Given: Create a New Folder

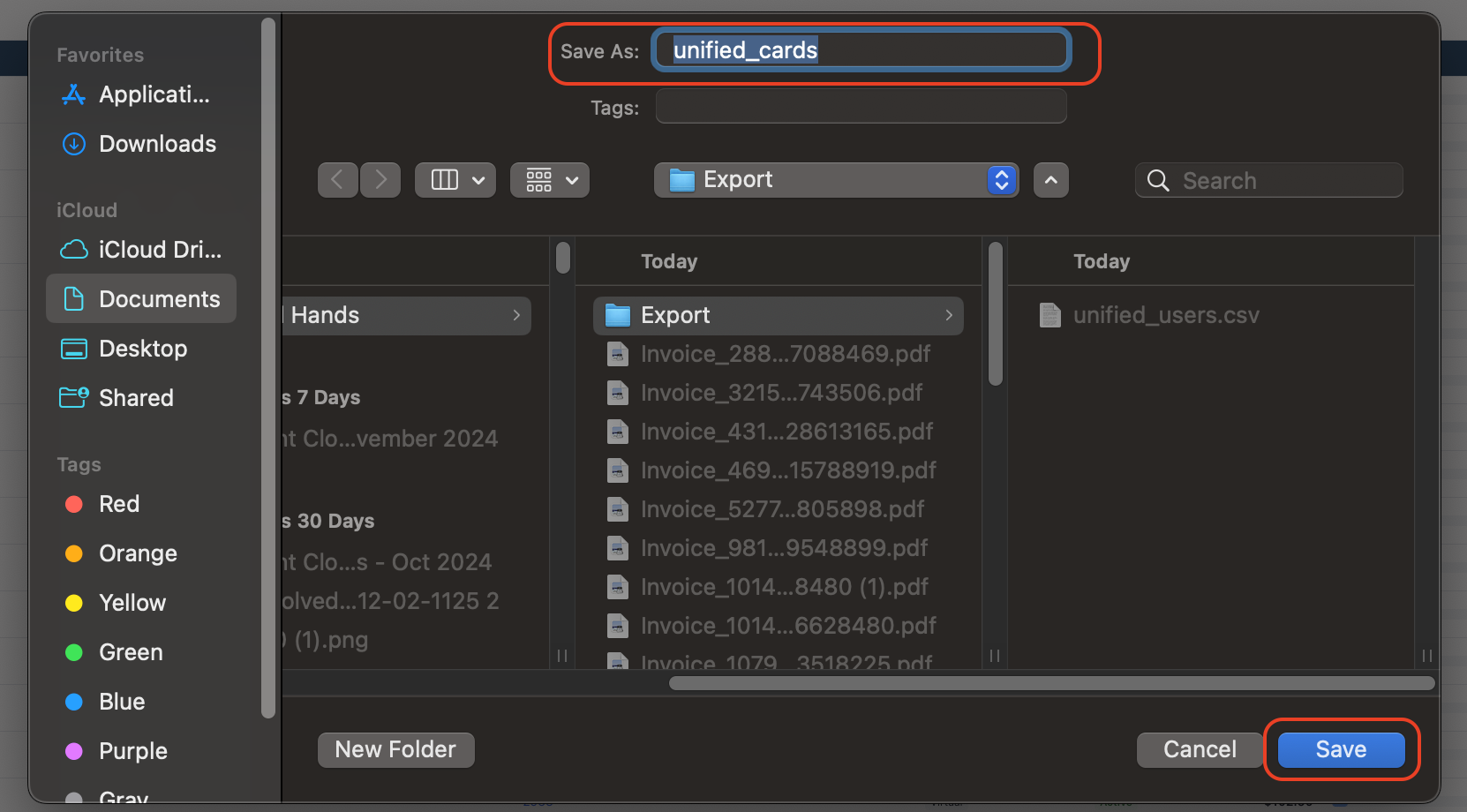Looking at the screenshot, I should (395, 749).
